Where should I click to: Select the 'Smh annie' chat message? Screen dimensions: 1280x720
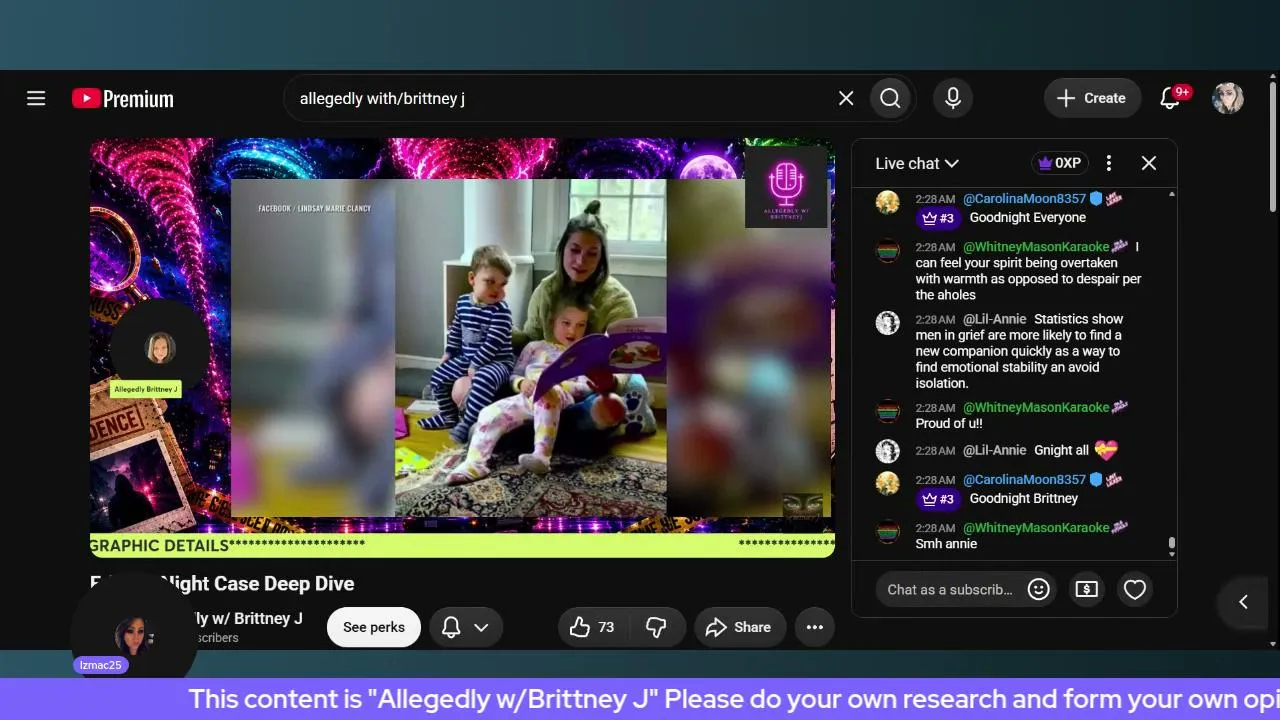point(946,544)
